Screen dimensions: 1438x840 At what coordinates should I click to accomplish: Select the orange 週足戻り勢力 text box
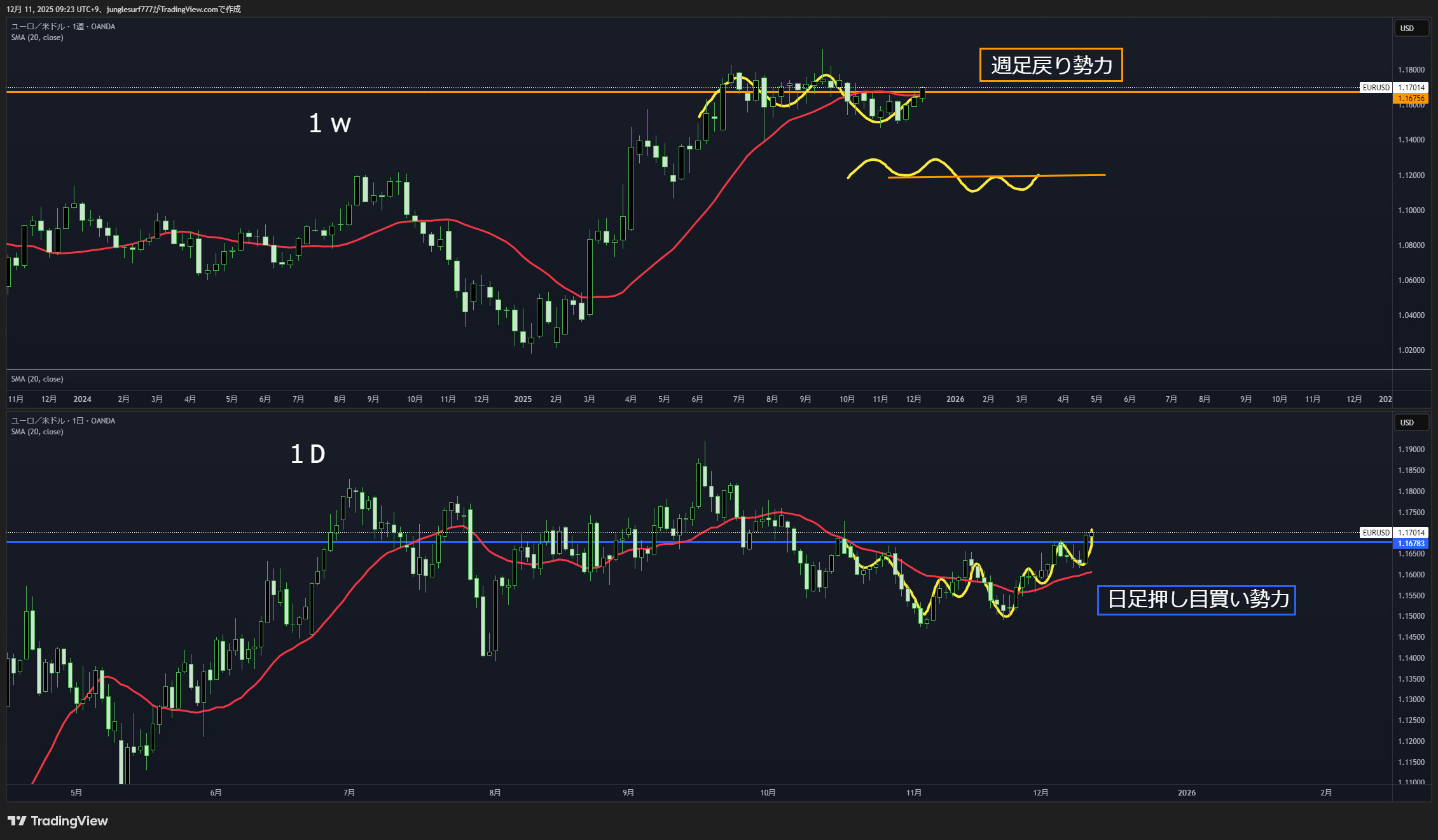pyautogui.click(x=1051, y=65)
